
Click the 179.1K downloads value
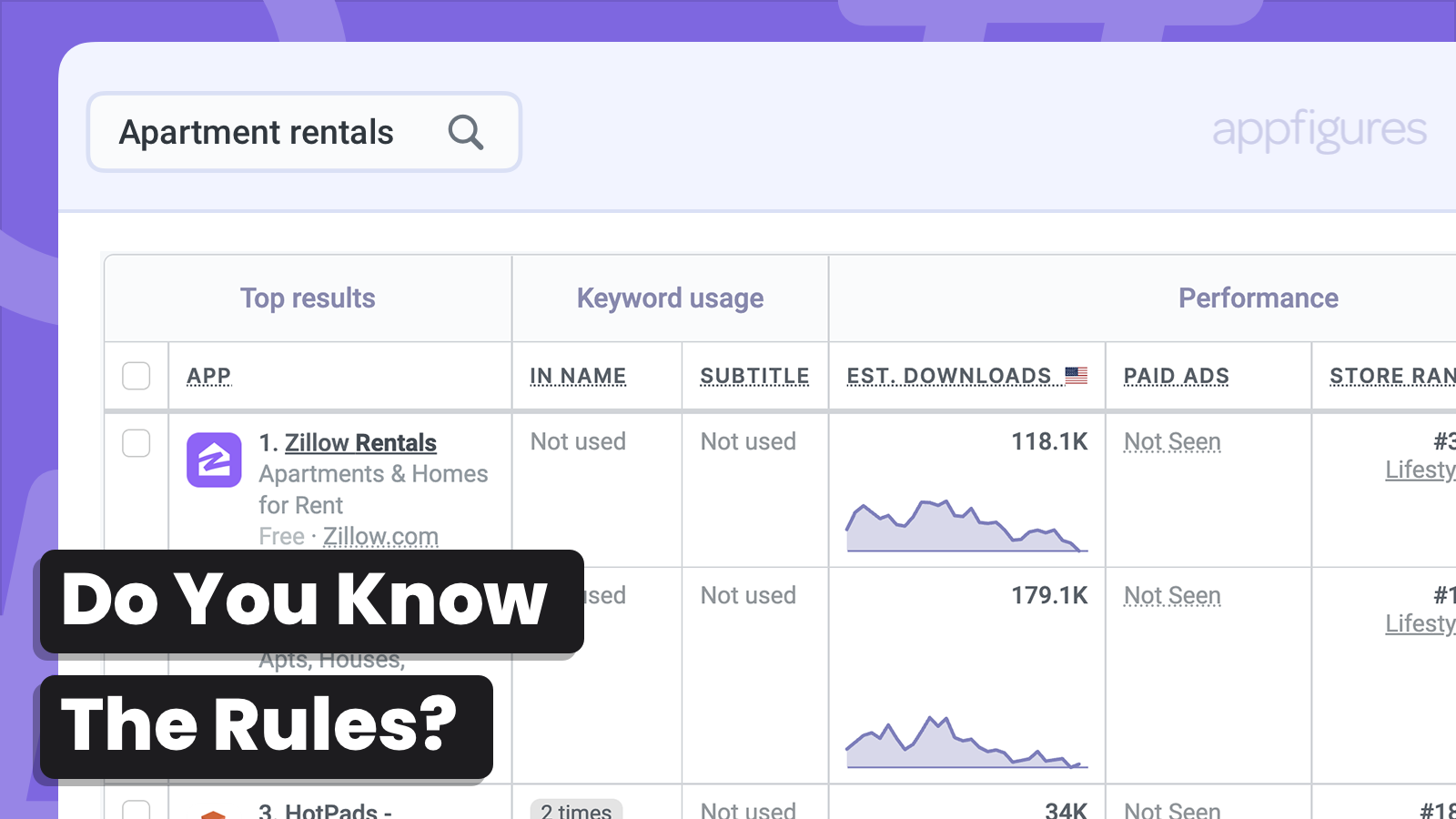[1049, 595]
